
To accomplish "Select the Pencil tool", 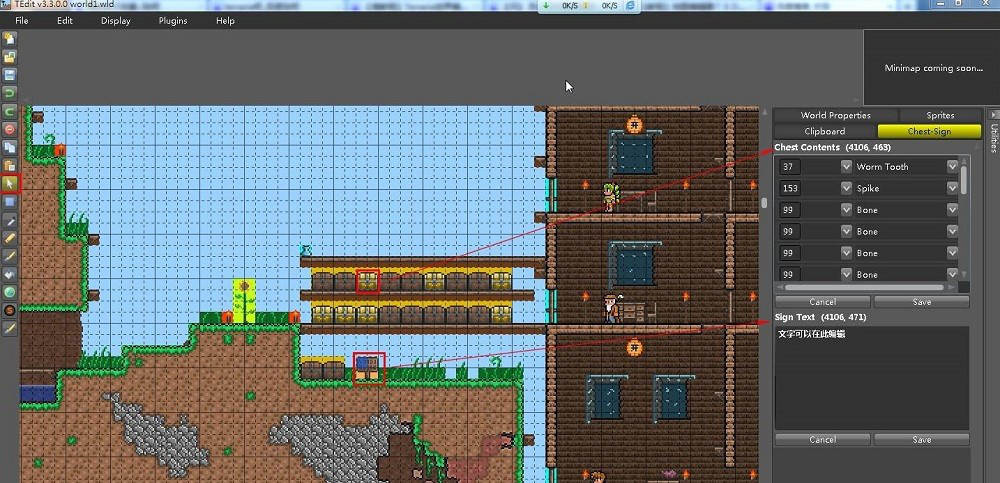I will tap(10, 238).
